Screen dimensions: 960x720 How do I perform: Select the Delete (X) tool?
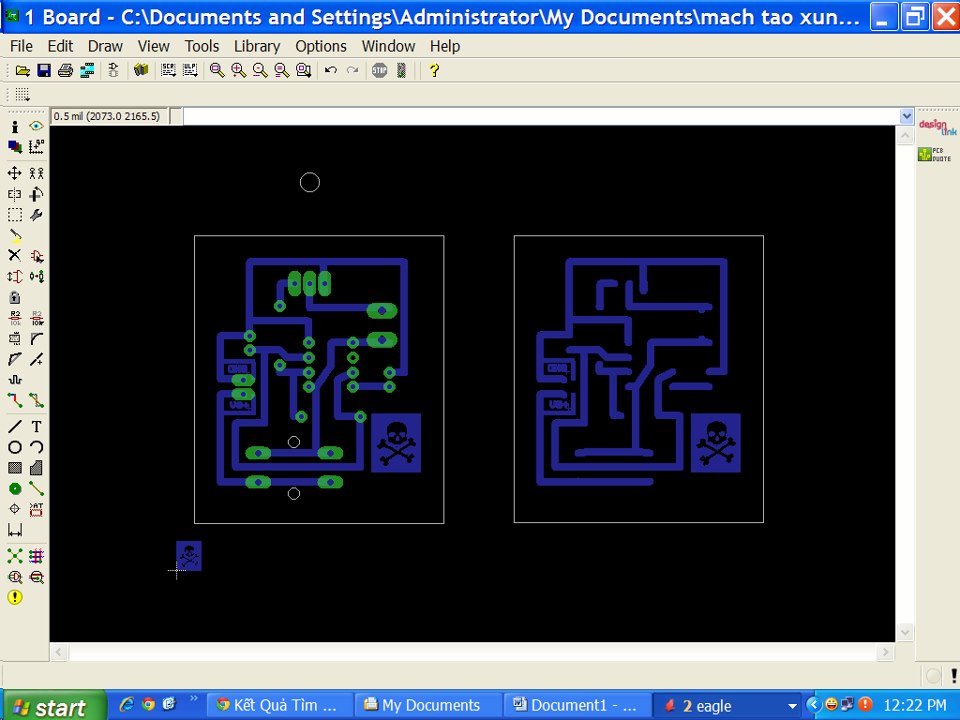[15, 256]
